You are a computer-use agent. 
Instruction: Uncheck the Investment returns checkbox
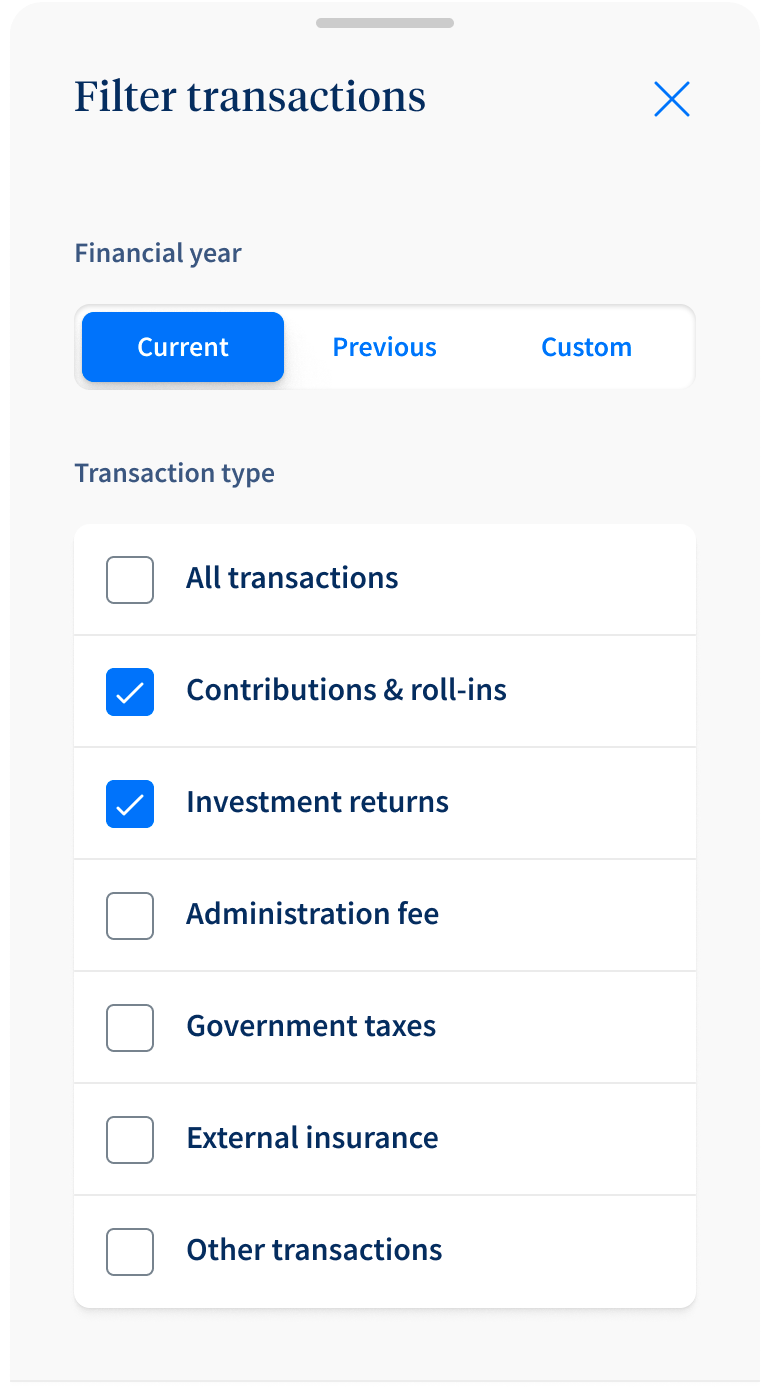click(x=130, y=804)
